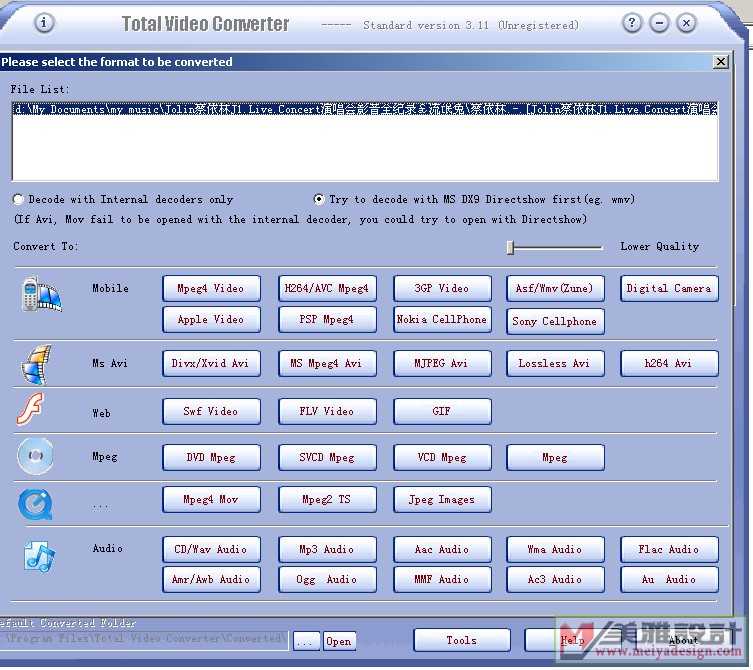Screen dimensions: 753x670
Task: Choose VCD Mpeg format
Action: (442, 457)
